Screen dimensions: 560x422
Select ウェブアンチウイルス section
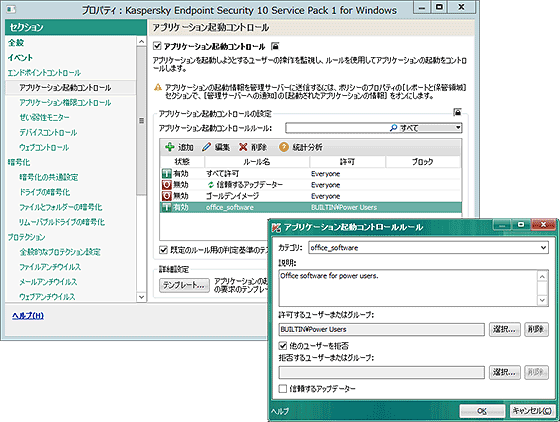47,297
